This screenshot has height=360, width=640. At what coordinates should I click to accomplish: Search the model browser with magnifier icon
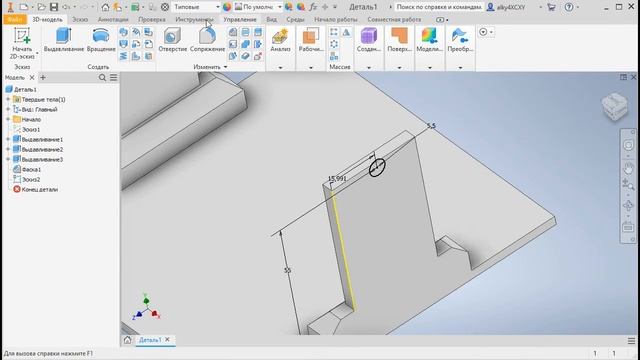[x=102, y=78]
